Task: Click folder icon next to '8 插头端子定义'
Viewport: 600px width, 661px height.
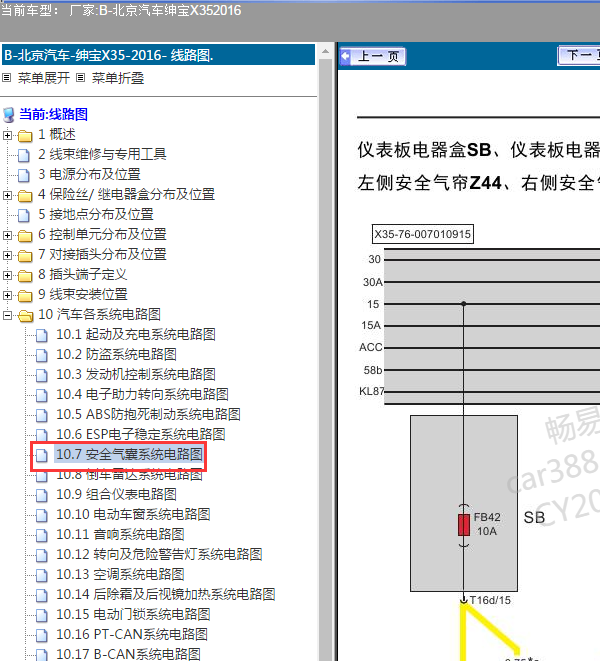Action: tap(25, 276)
